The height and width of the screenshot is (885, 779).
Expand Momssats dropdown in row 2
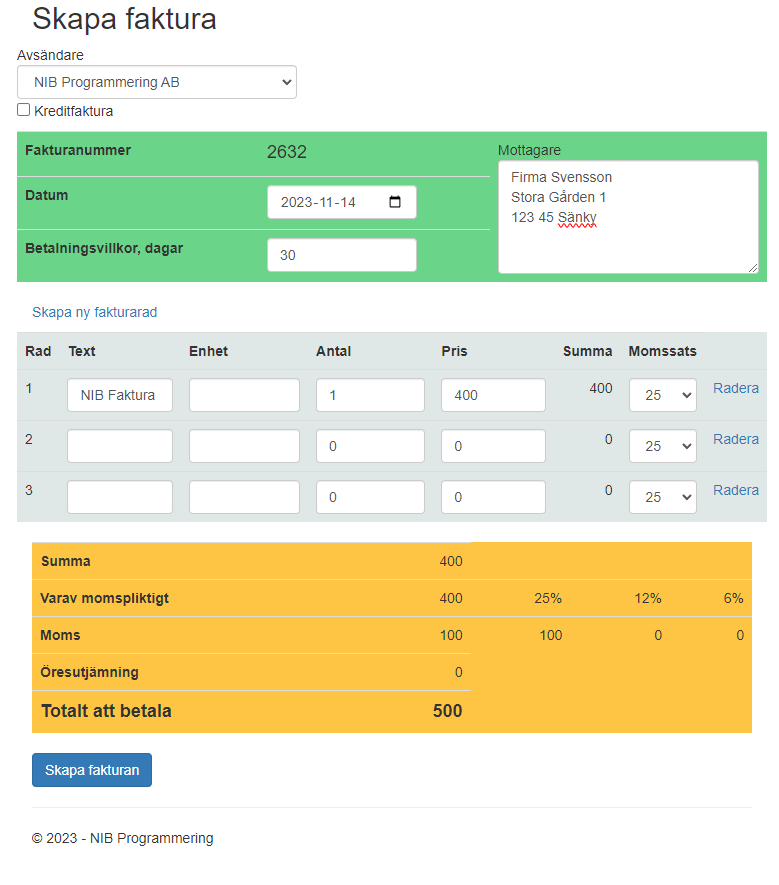coord(662,446)
